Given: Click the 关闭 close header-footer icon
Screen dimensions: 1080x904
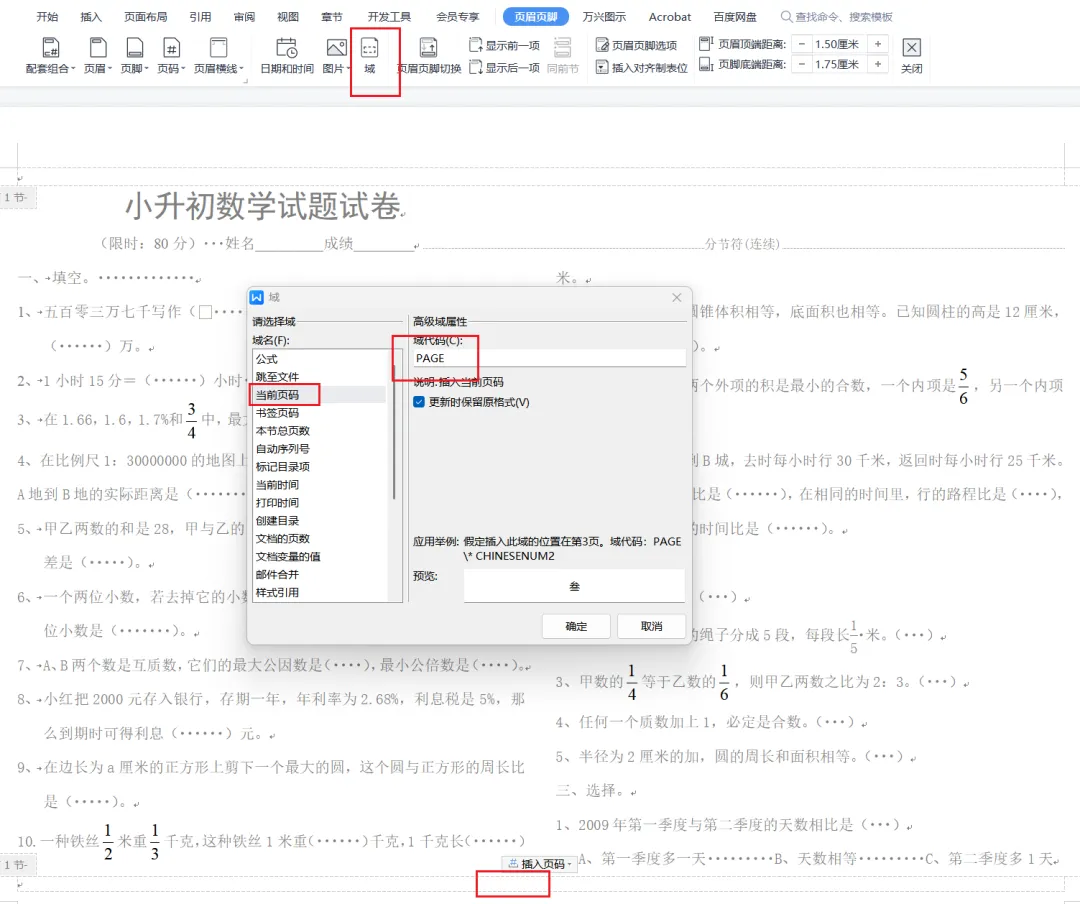Looking at the screenshot, I should click(911, 48).
